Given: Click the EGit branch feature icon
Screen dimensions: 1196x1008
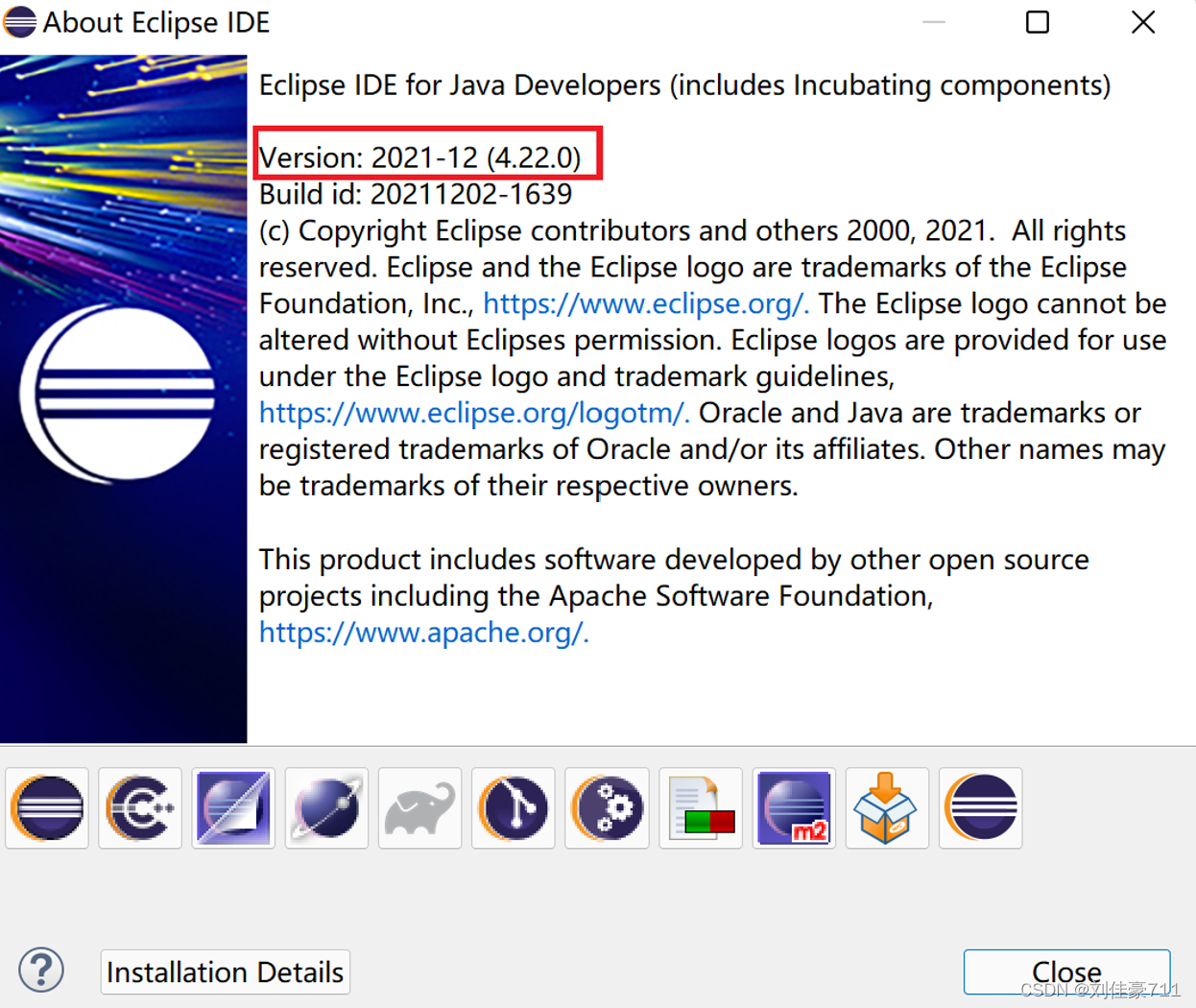Looking at the screenshot, I should click(x=514, y=808).
